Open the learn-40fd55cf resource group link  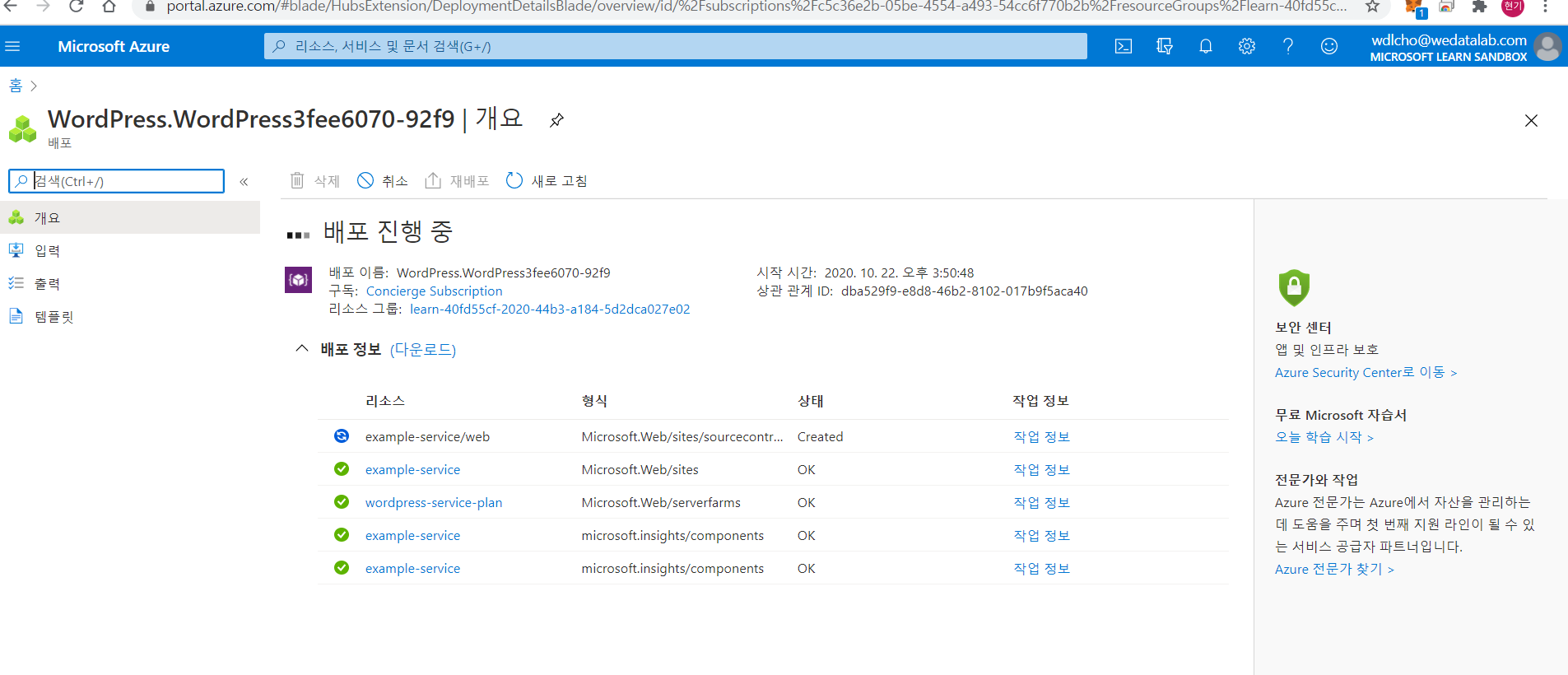click(x=550, y=309)
